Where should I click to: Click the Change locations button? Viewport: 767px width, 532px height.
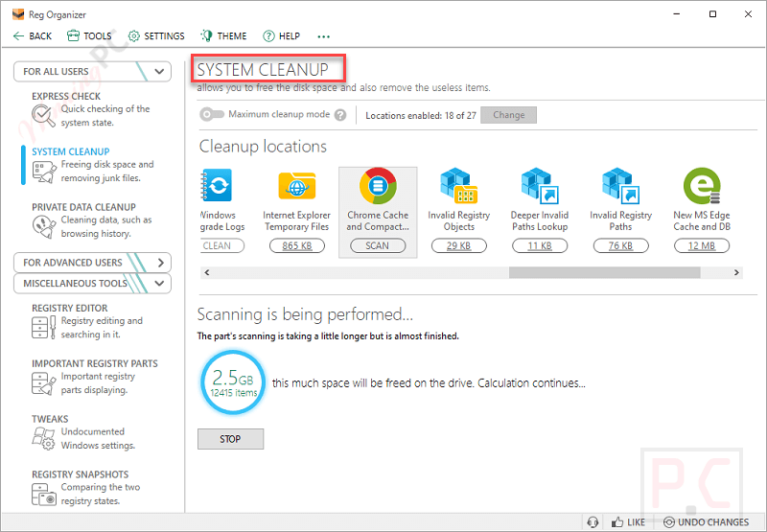pos(509,115)
